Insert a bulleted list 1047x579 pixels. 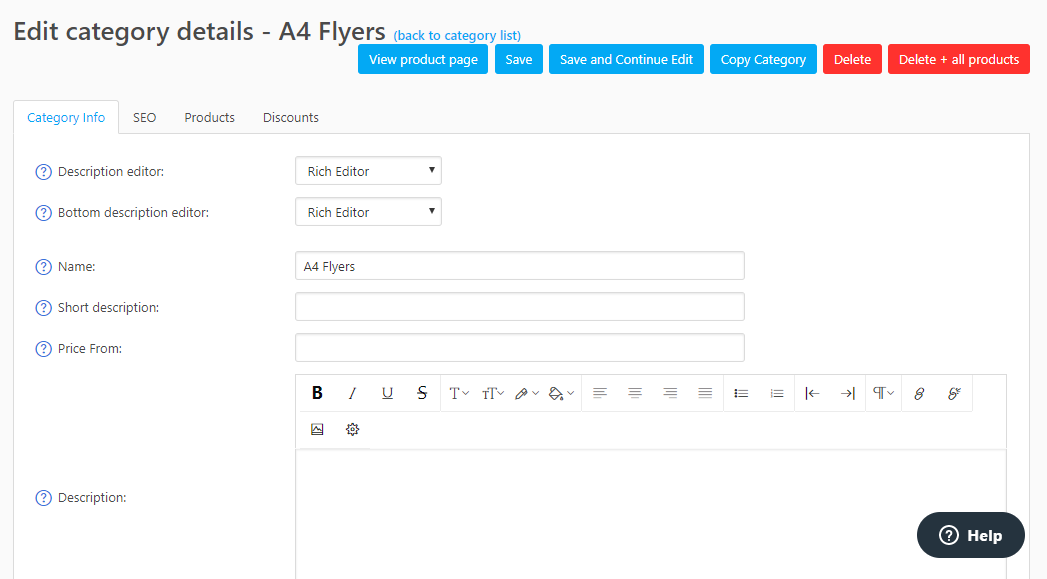(x=741, y=393)
